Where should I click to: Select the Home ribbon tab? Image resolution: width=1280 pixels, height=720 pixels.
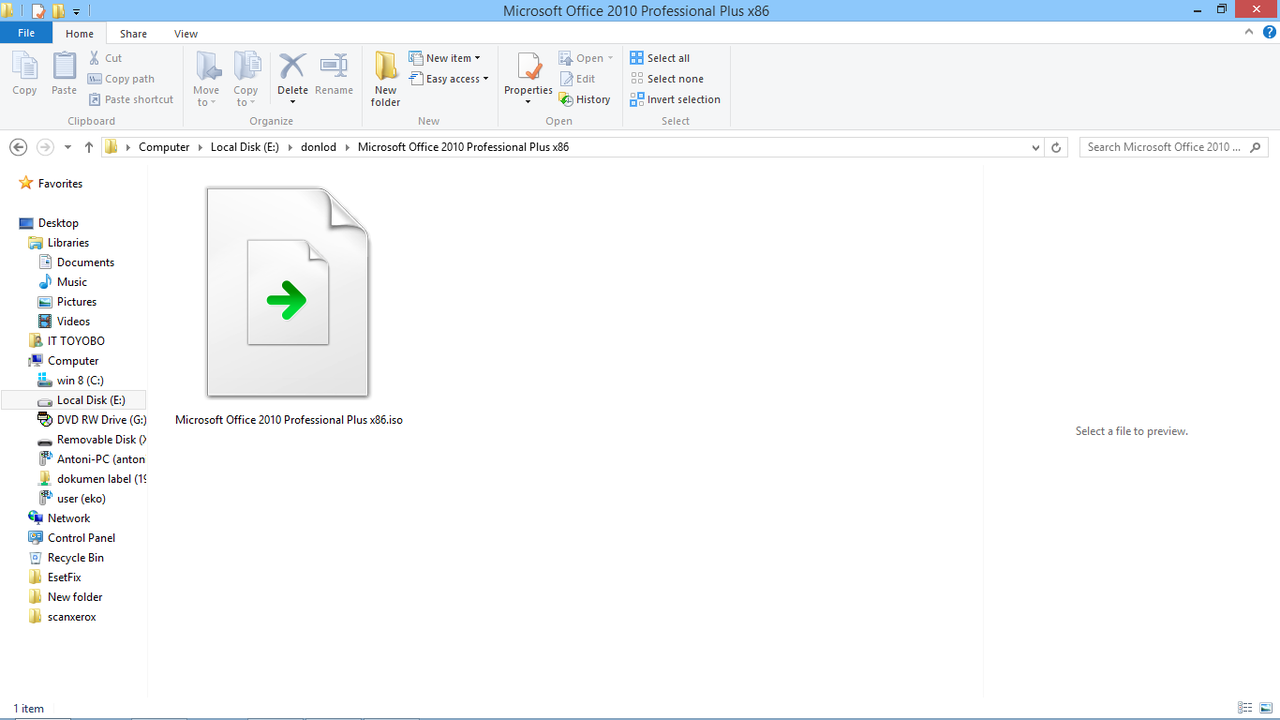(x=79, y=33)
